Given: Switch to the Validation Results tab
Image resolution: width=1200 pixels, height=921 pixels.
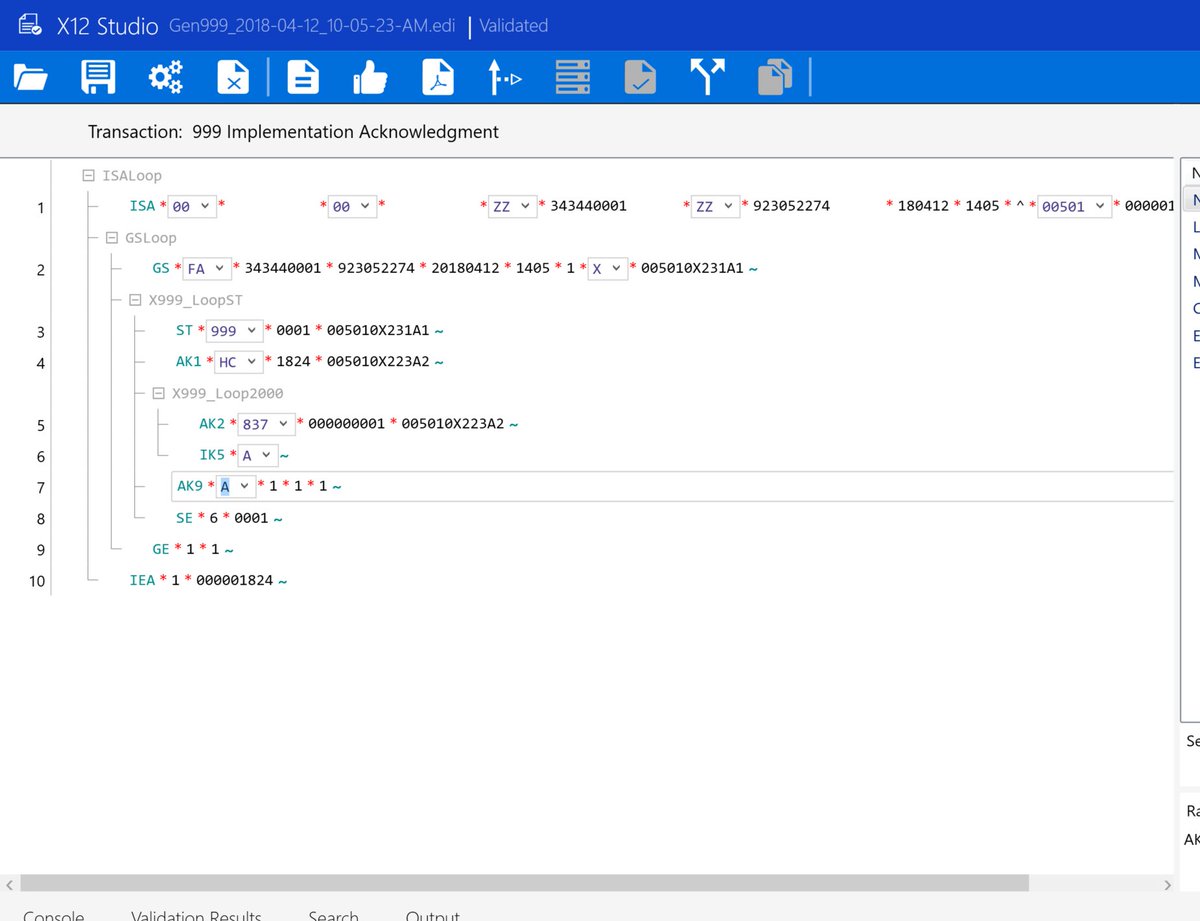Looking at the screenshot, I should tap(196, 915).
